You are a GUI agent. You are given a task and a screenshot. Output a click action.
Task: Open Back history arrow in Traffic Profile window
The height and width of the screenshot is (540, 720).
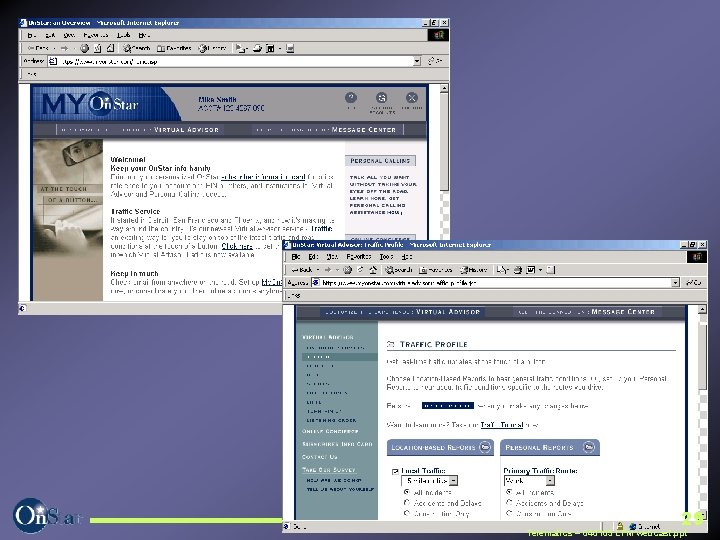tap(318, 270)
